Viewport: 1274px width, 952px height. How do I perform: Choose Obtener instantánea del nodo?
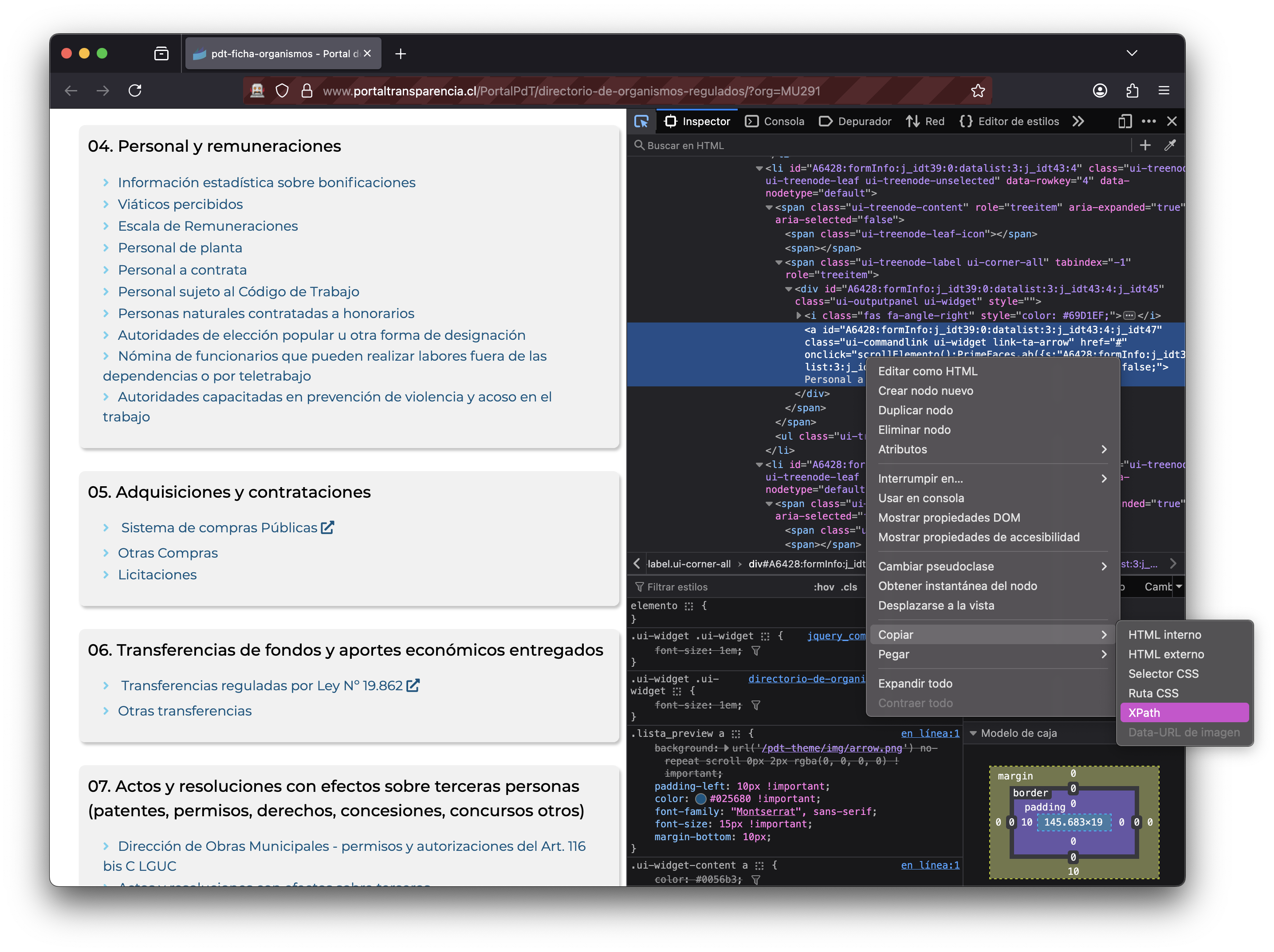[x=993, y=586]
